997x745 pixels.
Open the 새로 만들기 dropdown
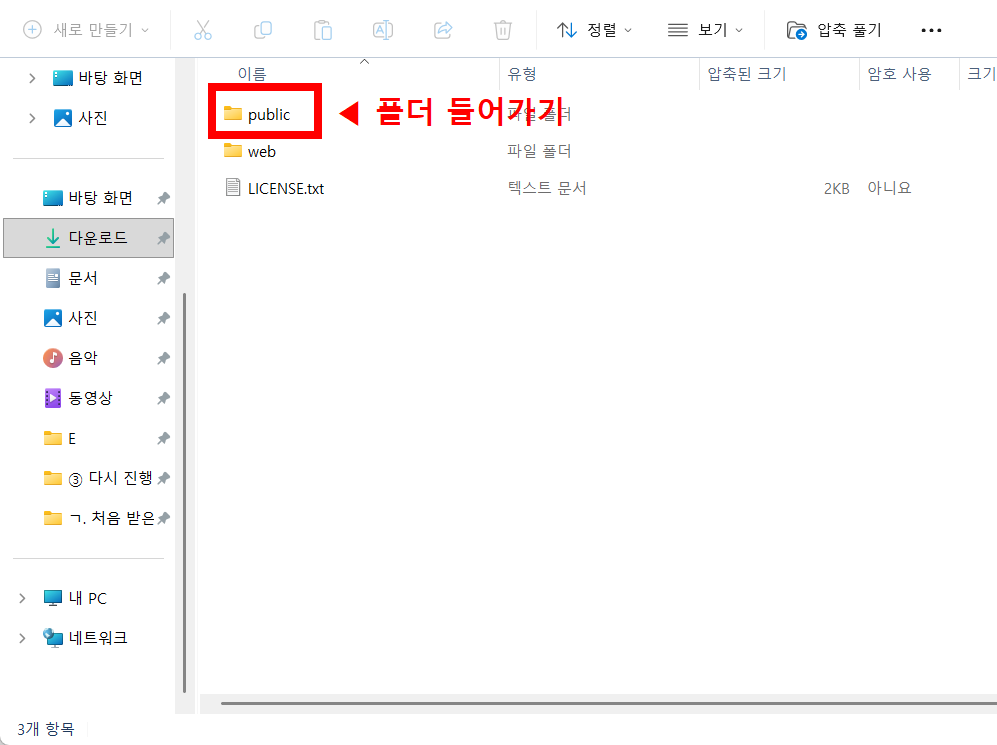[86, 30]
